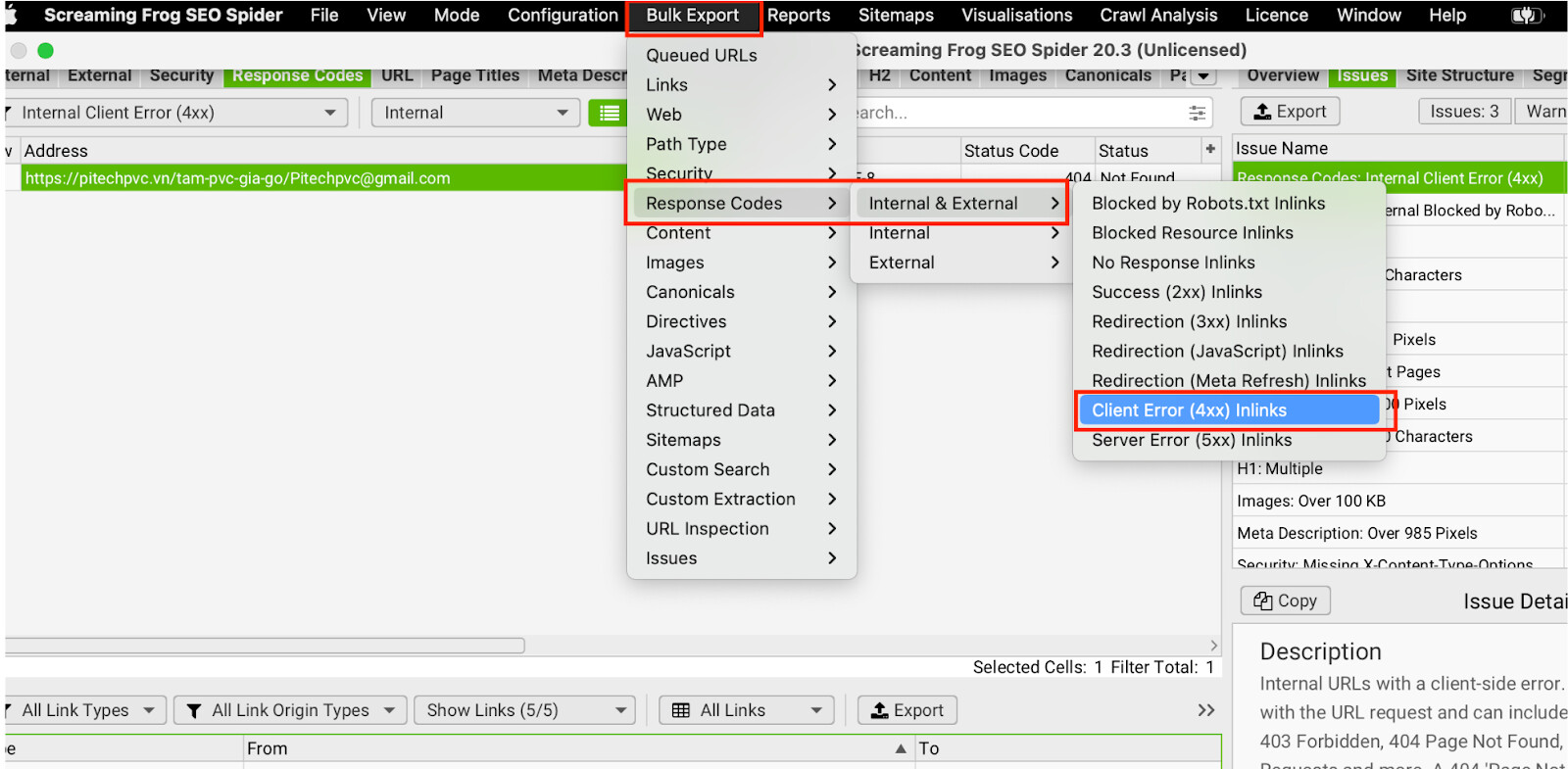Expand the Links submenu in Bulk Export
The height and width of the screenshot is (769, 1568).
point(741,85)
